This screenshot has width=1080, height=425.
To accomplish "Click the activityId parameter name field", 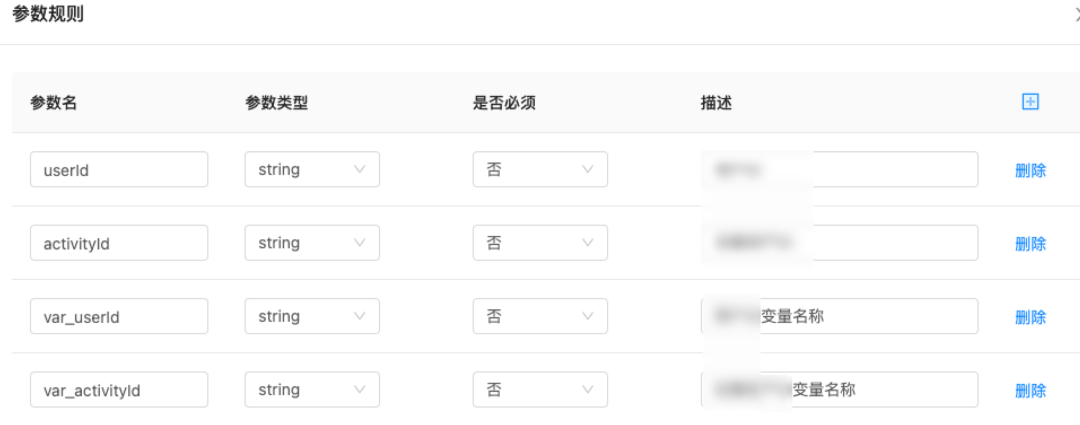I will [119, 243].
